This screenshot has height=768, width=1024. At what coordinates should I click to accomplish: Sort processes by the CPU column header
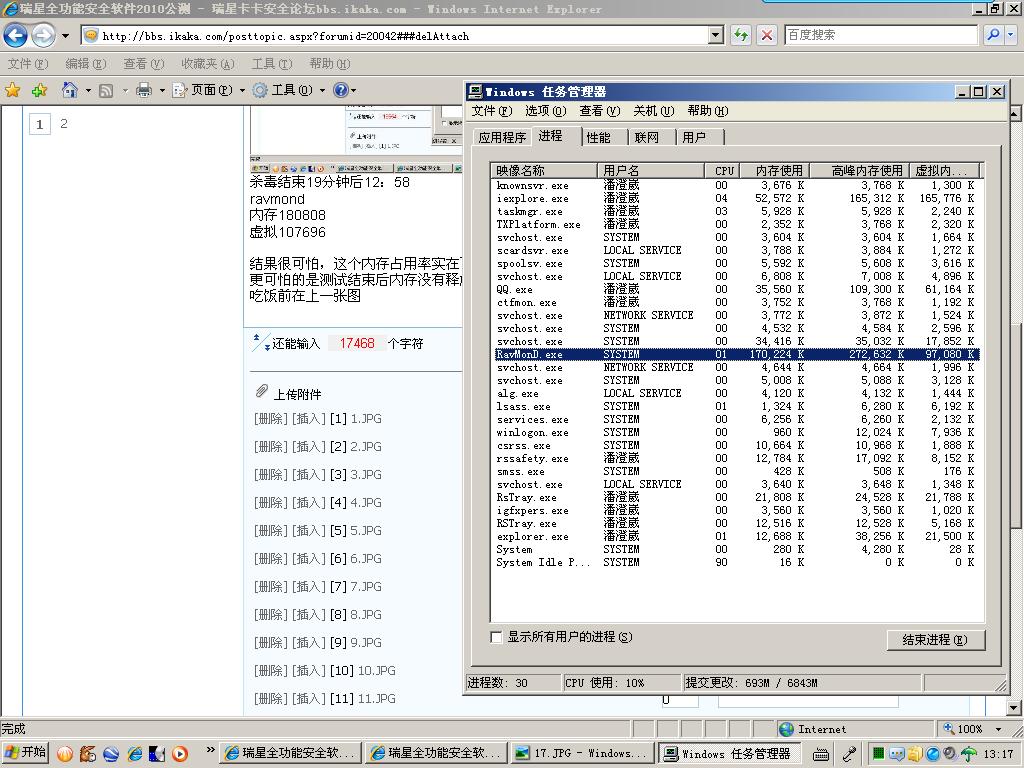(x=724, y=170)
